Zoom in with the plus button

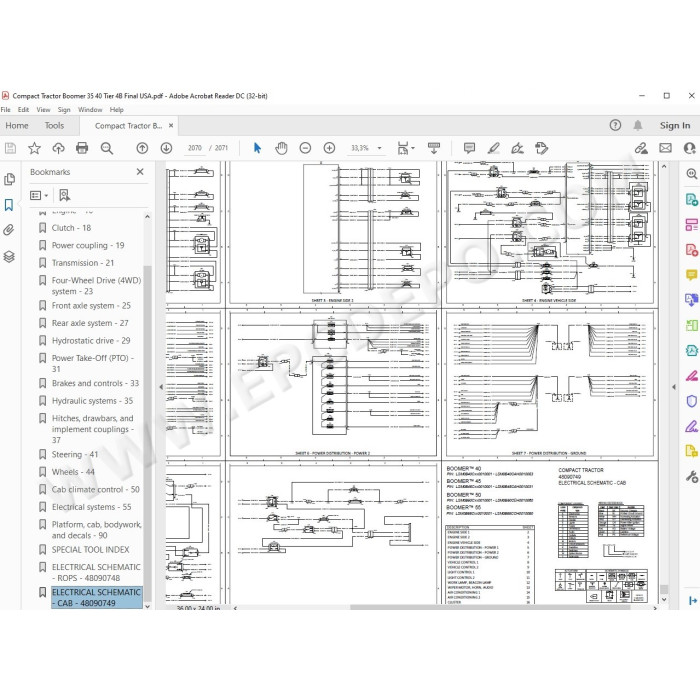[329, 148]
